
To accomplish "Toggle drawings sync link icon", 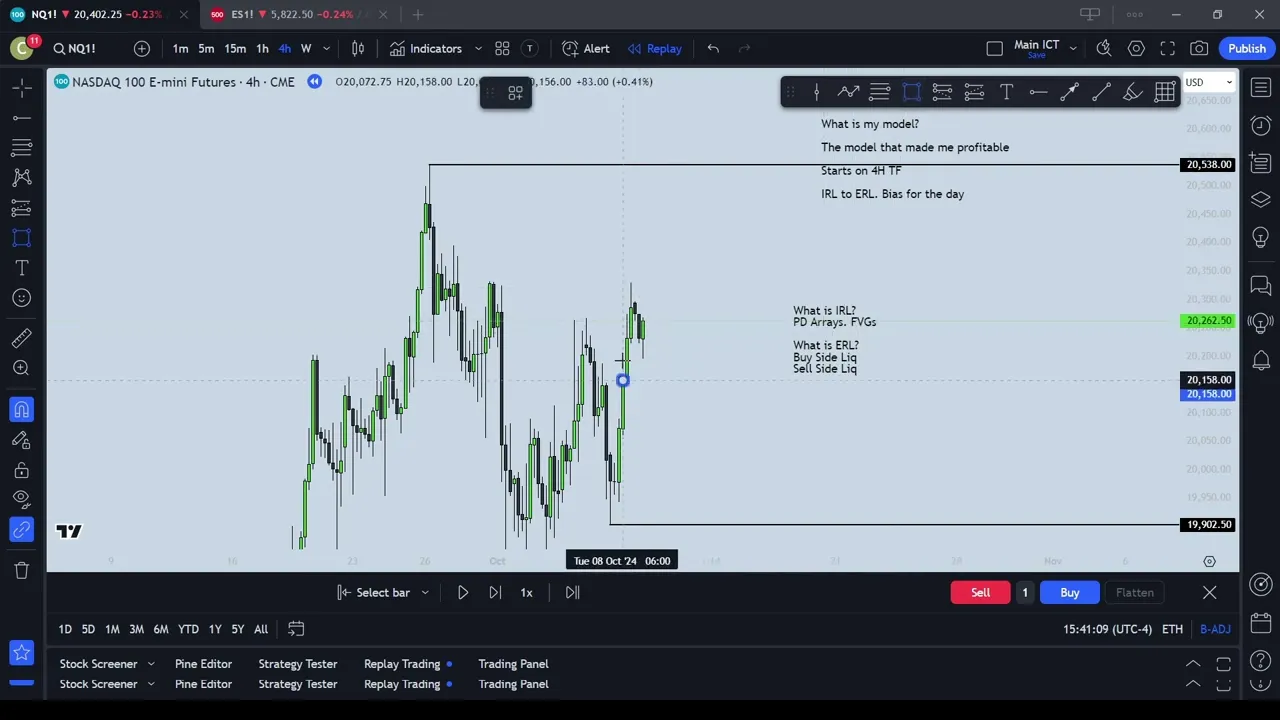I will pyautogui.click(x=21, y=530).
